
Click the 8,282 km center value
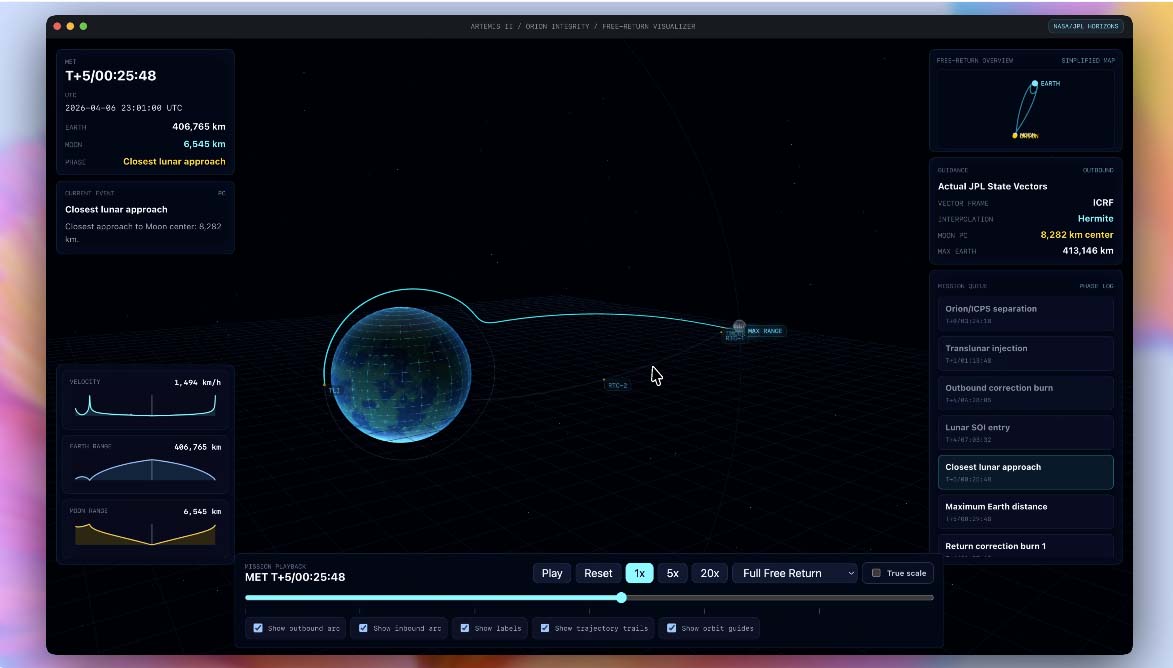click(1076, 235)
